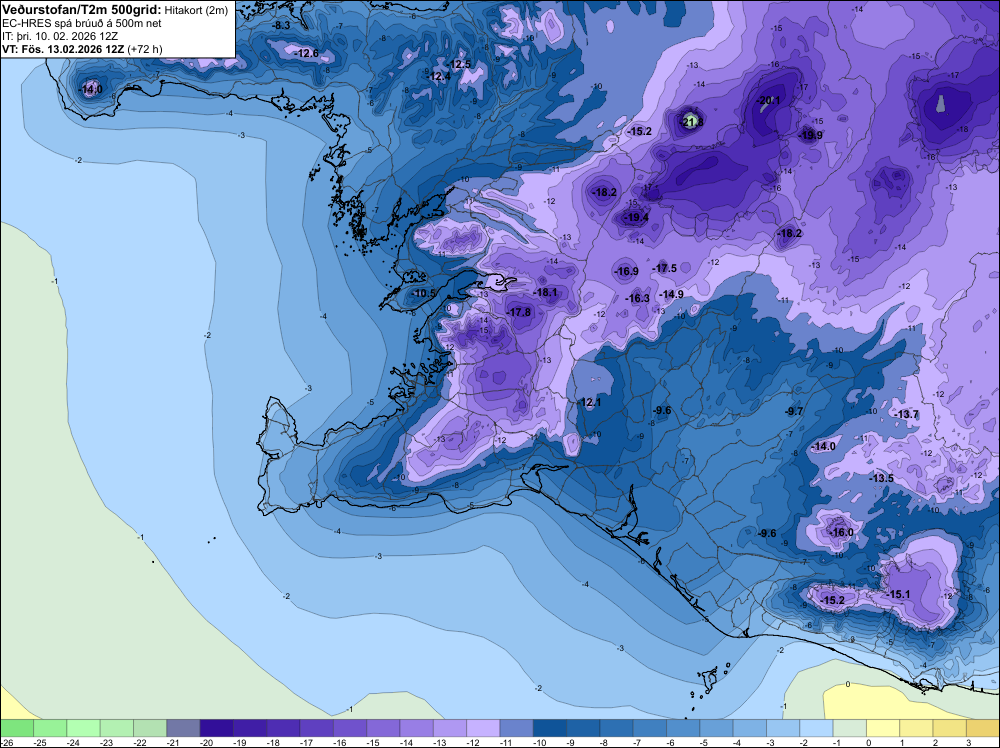This screenshot has width=1000, height=748.
Task: Click the 'IT: þri. 10. 02. 2026 12Z' line
Action: point(60,36)
